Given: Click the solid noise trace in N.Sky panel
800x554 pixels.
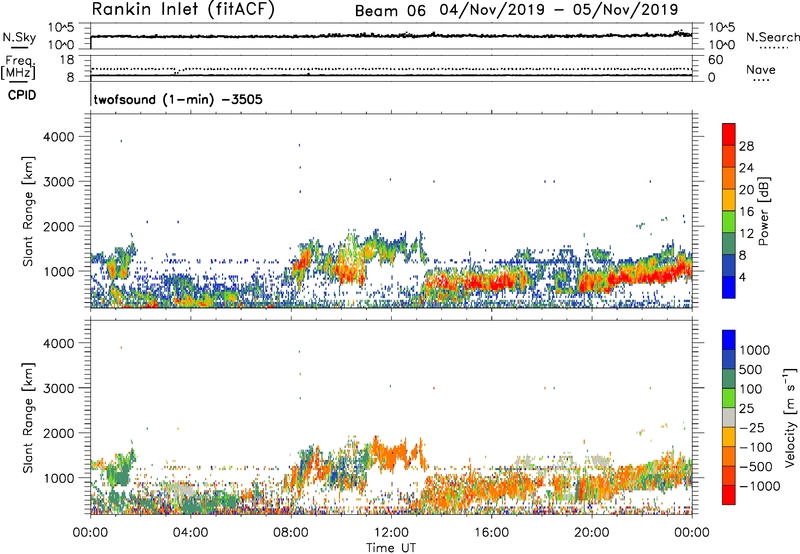Looking at the screenshot, I should 391,36.
